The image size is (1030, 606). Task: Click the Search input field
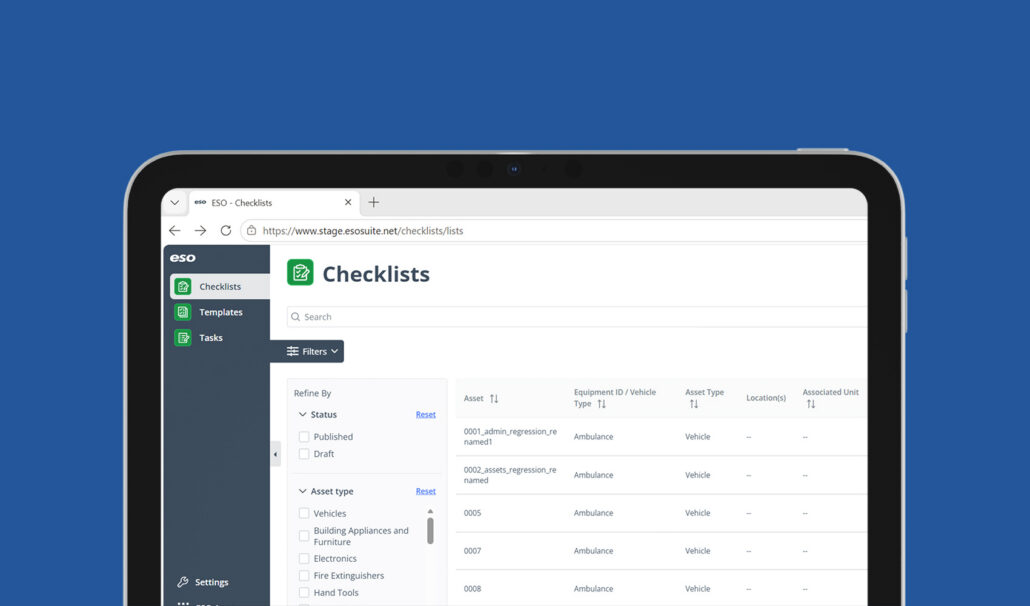[x=577, y=316]
